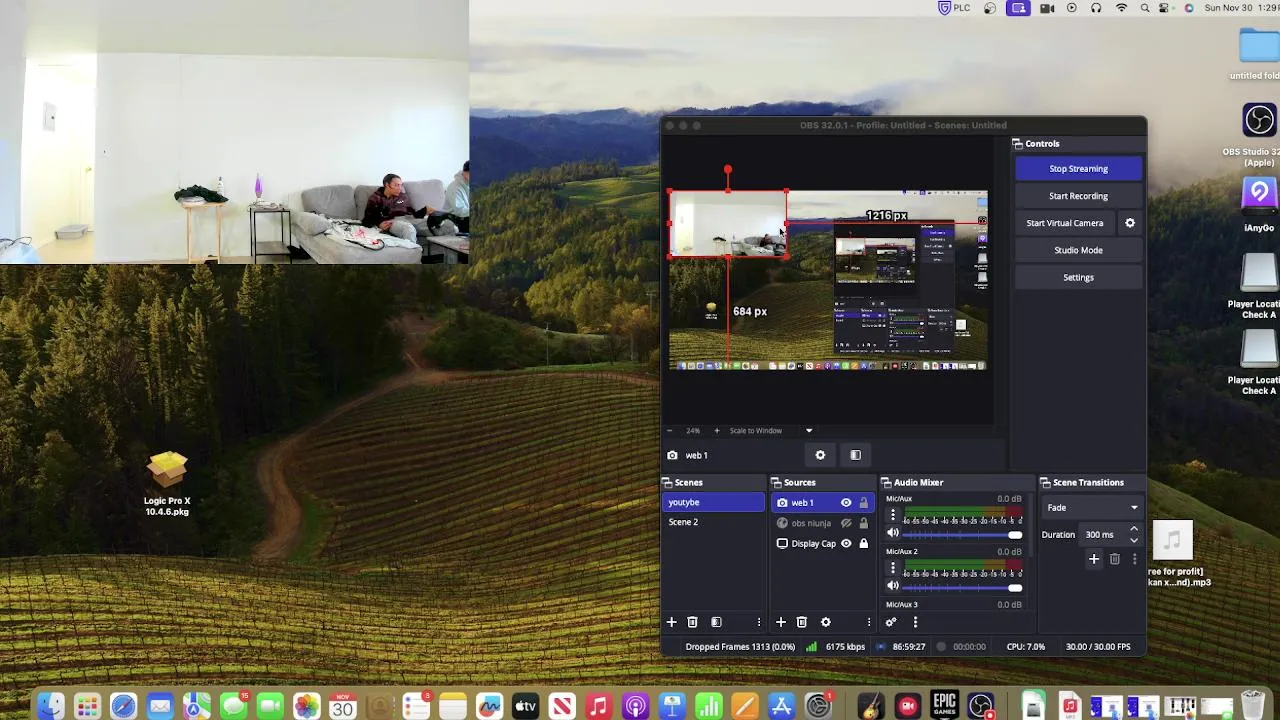This screenshot has height=720, width=1280.
Task: Toggle Studio Mode button
Action: 1078,250
